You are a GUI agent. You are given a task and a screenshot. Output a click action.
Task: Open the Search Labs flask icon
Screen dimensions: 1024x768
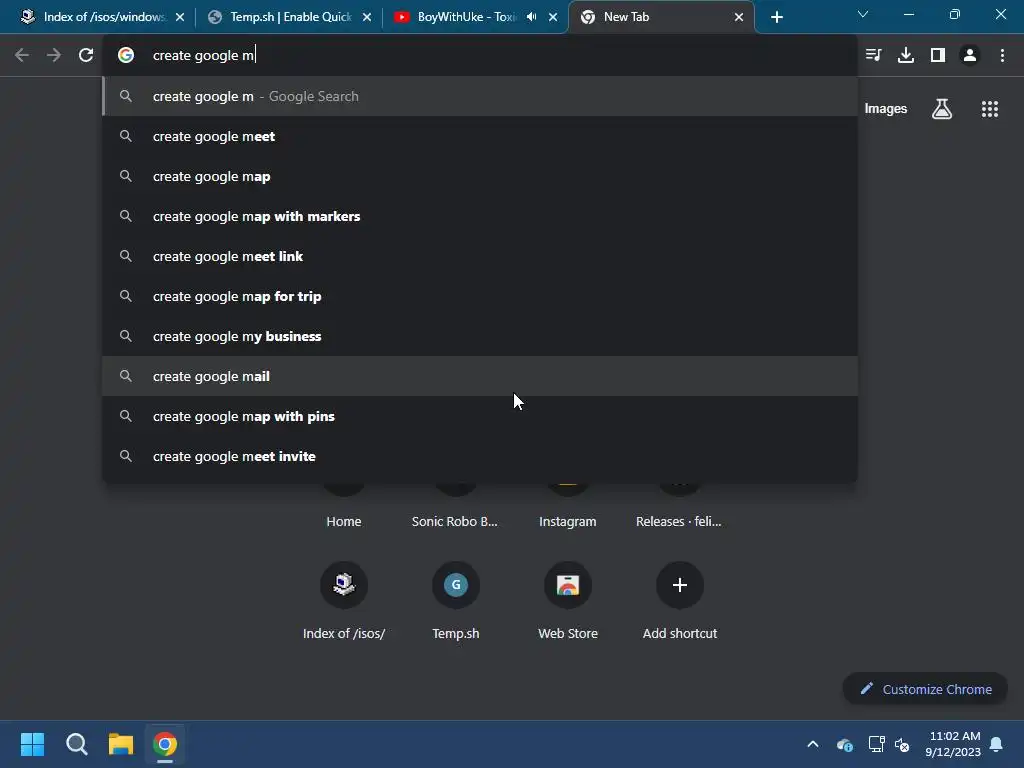coord(942,109)
